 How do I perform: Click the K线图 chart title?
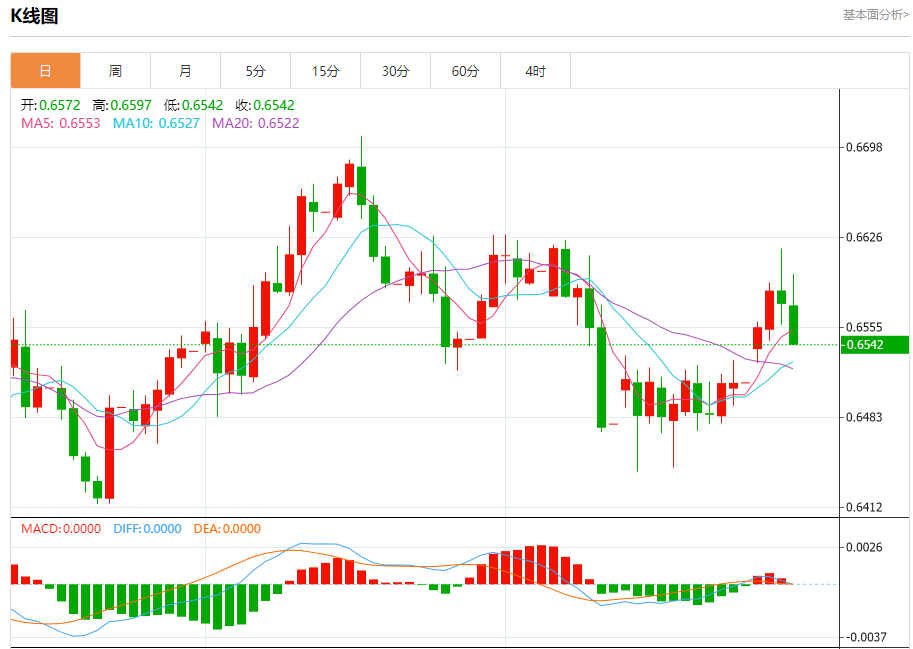pyautogui.click(x=34, y=16)
